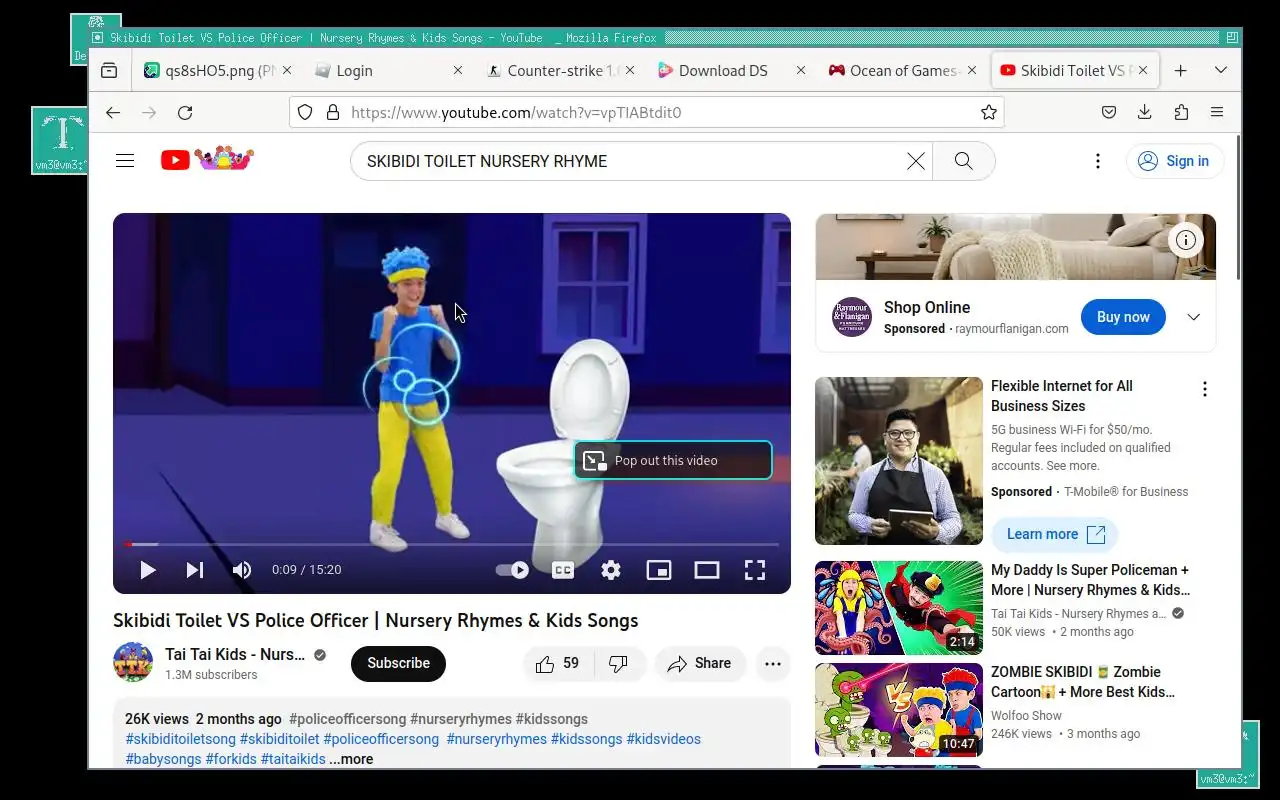
Task: Click the YouTube search magnifier button
Action: pyautogui.click(x=964, y=161)
